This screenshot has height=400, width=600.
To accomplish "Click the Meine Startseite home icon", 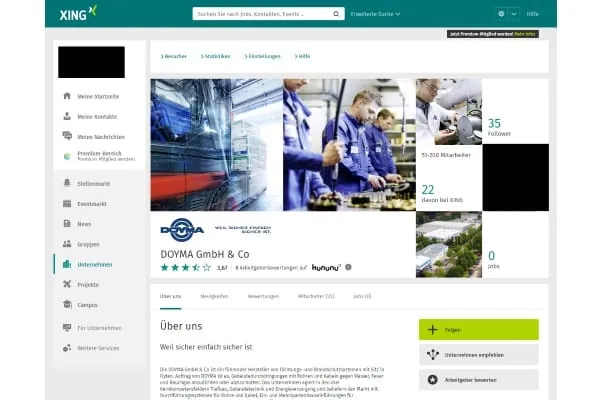I will point(66,96).
